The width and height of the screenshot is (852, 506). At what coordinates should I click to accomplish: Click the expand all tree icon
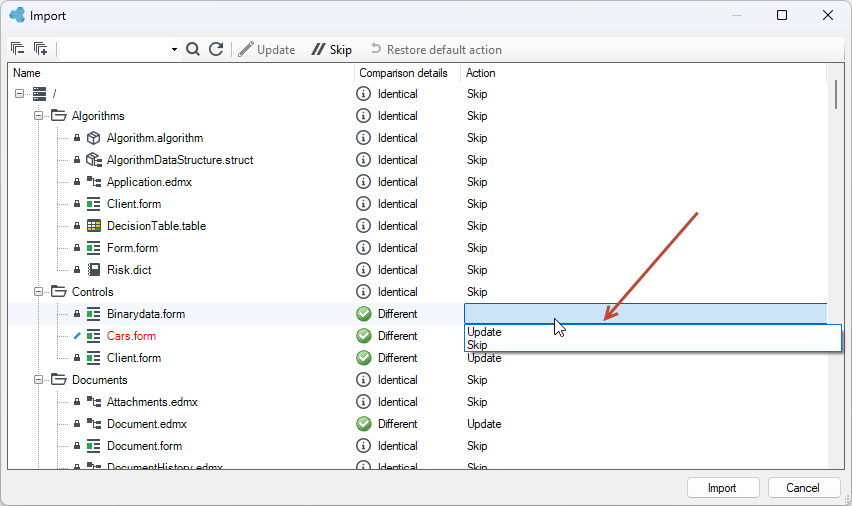click(x=41, y=49)
